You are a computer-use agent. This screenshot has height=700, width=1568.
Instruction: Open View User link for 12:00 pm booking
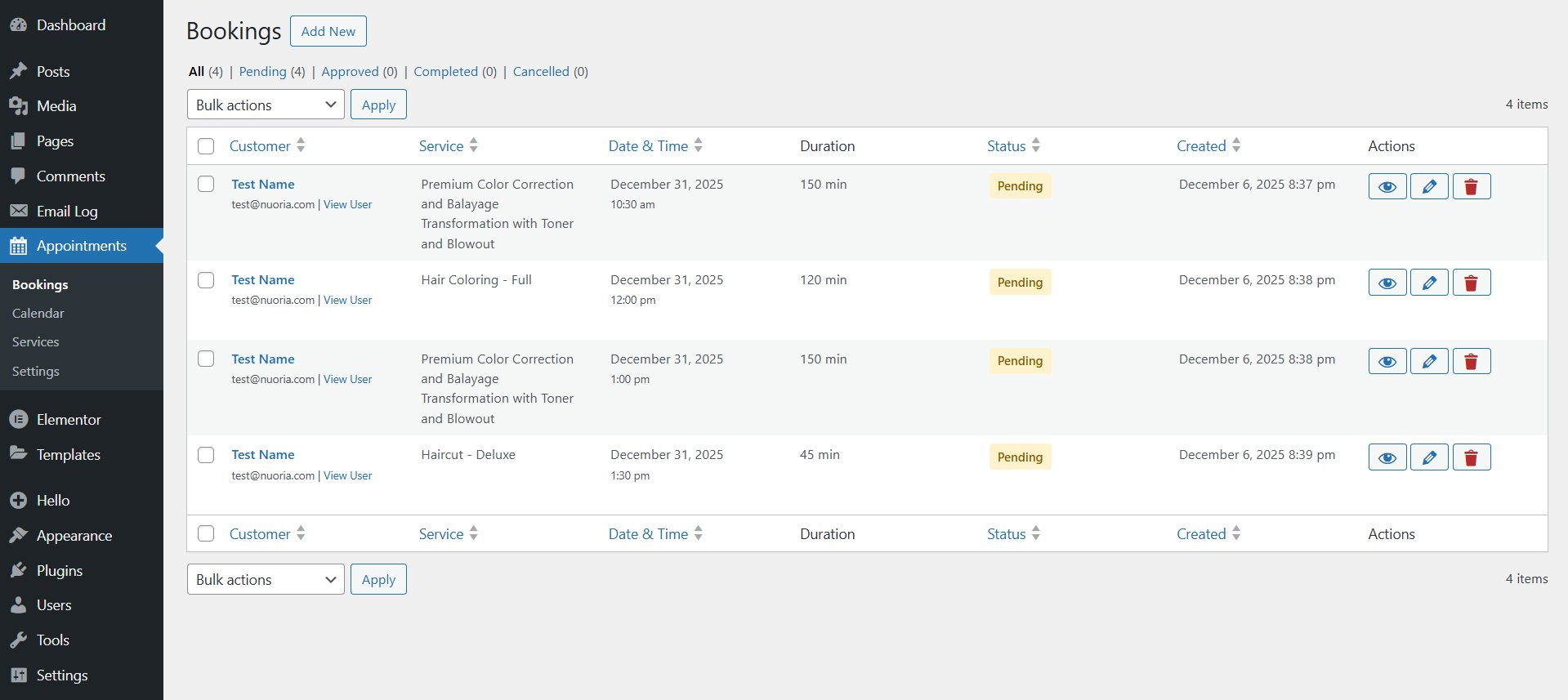pyautogui.click(x=347, y=301)
